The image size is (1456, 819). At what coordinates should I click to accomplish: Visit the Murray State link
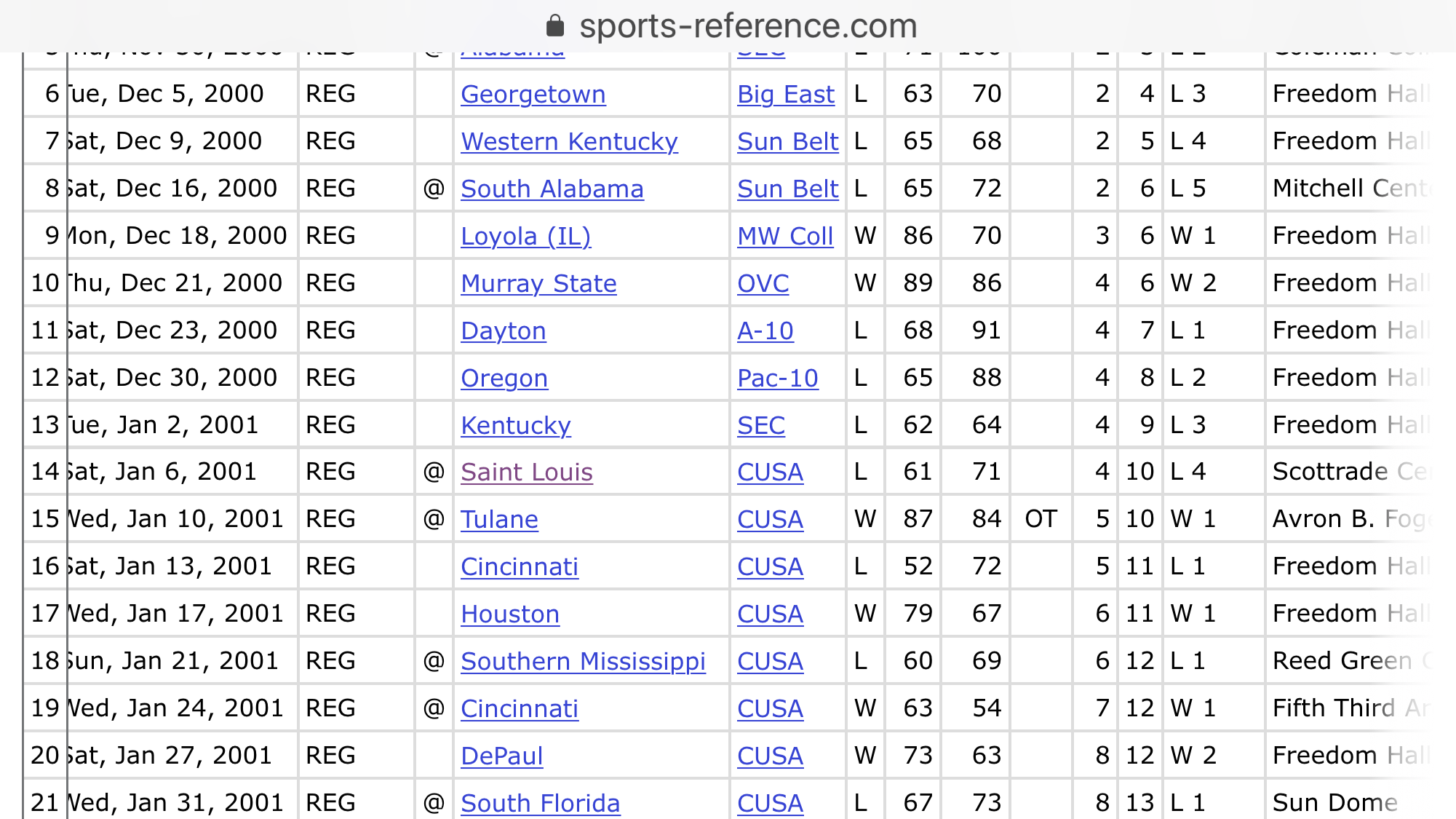539,283
